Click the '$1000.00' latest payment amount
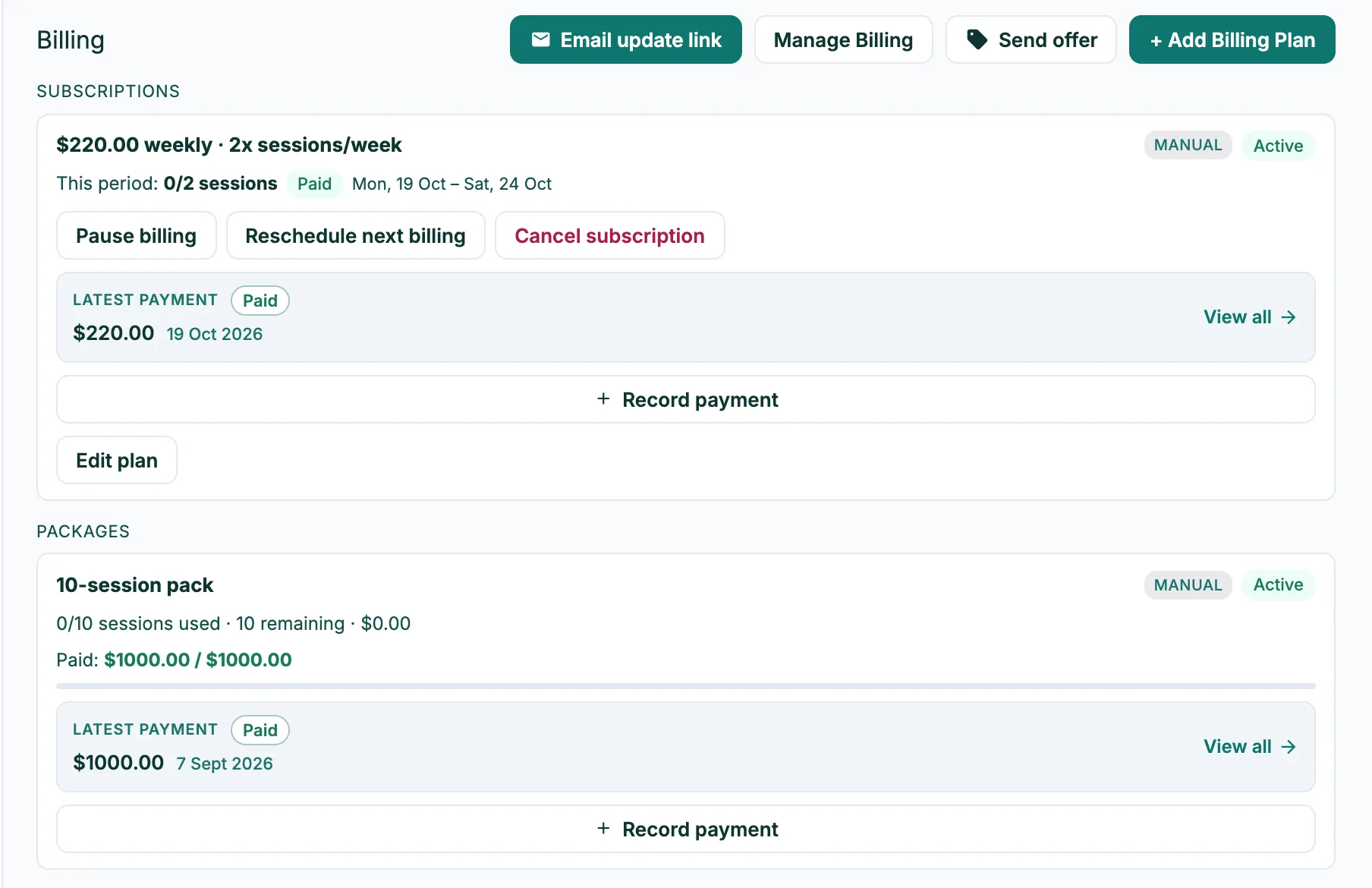Screen dimensions: 1372x888 coord(118,763)
